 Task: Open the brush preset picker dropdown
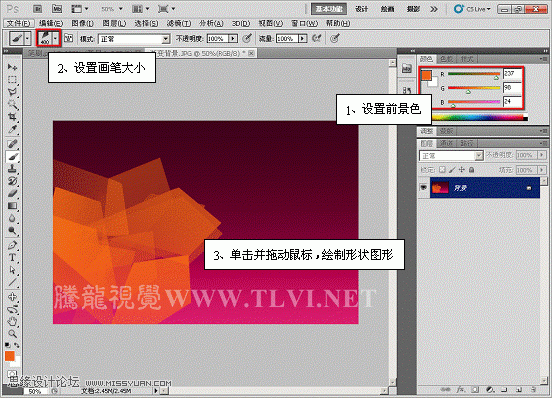(55, 38)
